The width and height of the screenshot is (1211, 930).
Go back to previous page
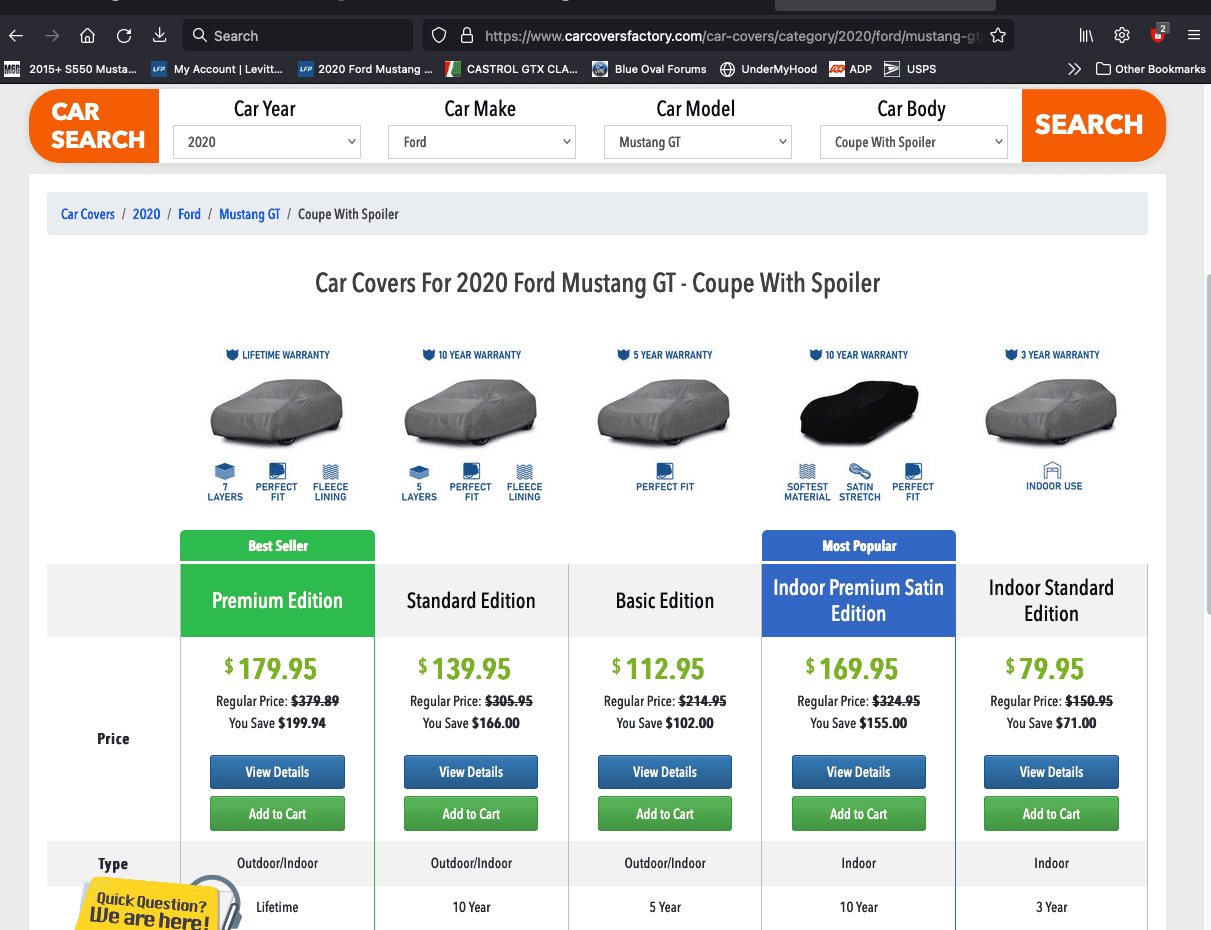(x=16, y=36)
